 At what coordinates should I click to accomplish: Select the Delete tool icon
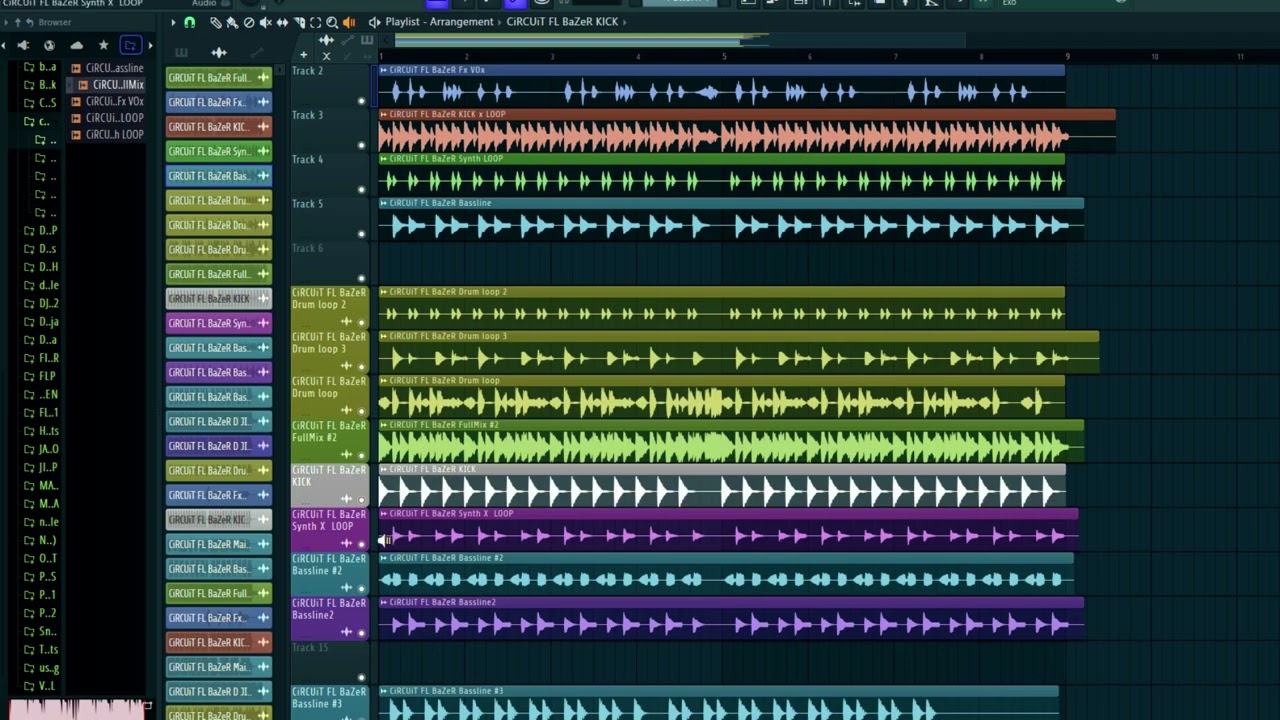pyautogui.click(x=249, y=22)
